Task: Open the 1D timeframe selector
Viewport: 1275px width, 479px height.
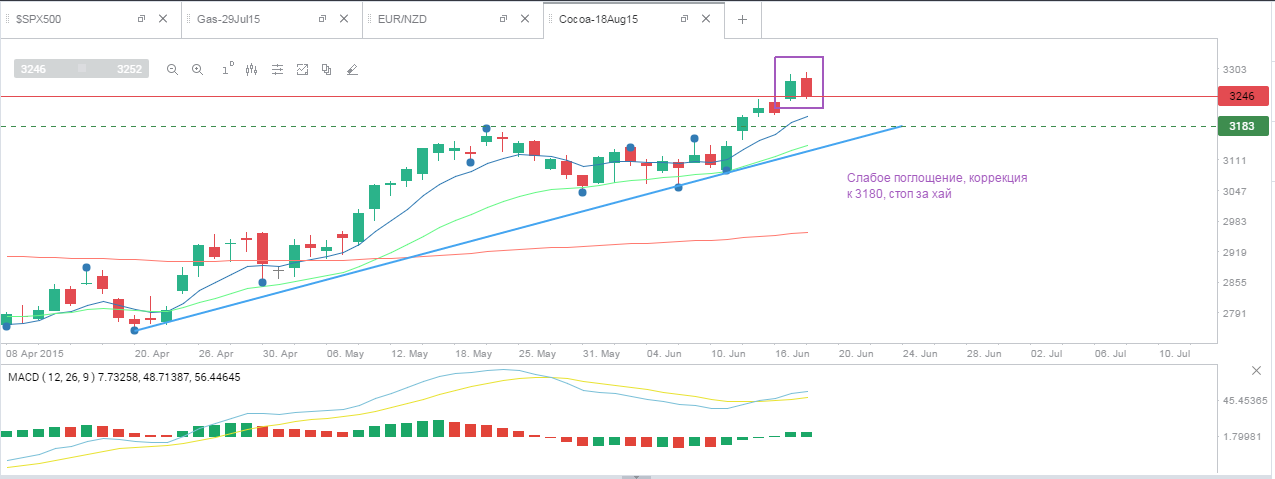Action: (x=227, y=69)
